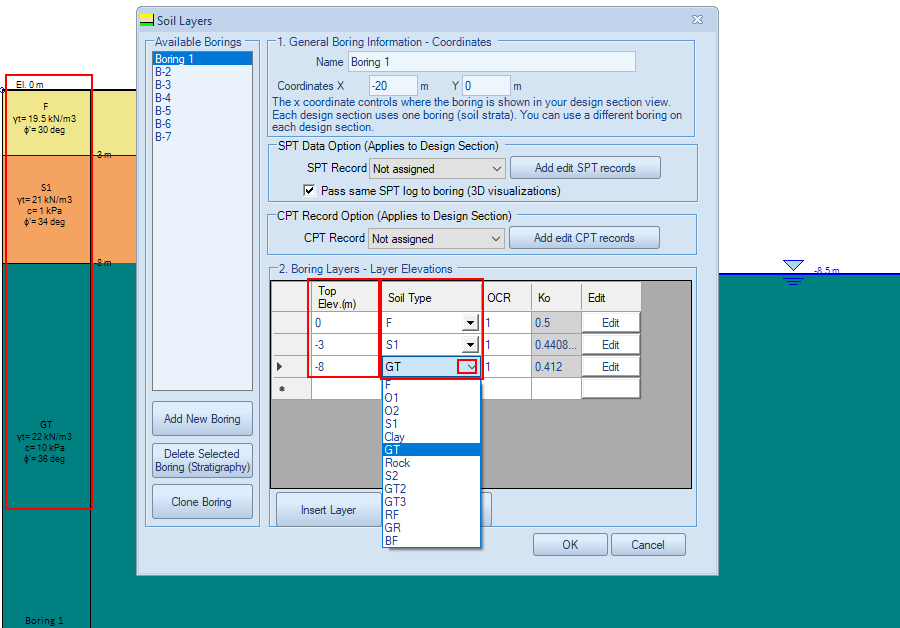Click the -8.5 m water level label

coord(827,270)
